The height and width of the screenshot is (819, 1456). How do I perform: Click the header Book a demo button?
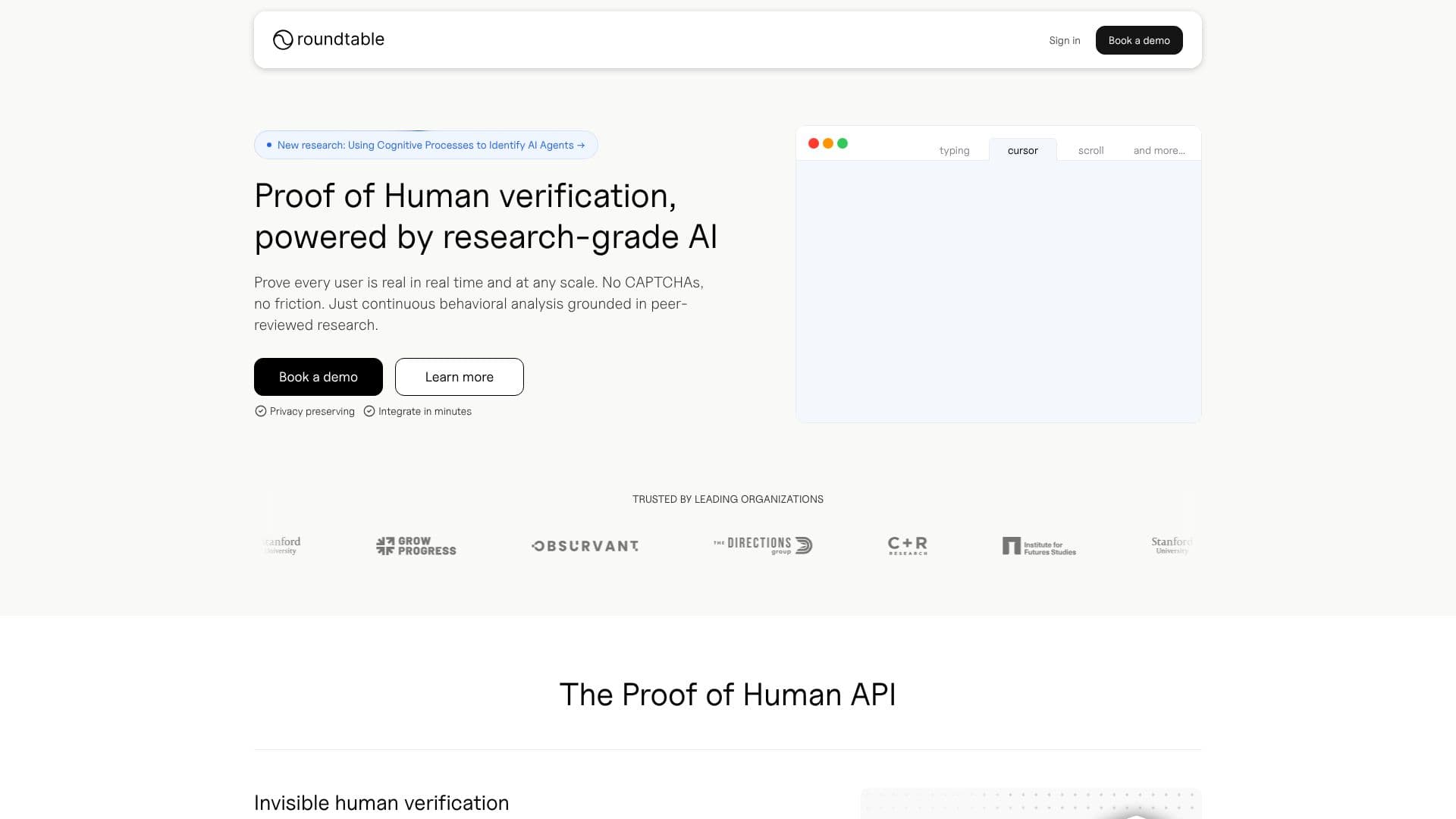pos(1139,41)
